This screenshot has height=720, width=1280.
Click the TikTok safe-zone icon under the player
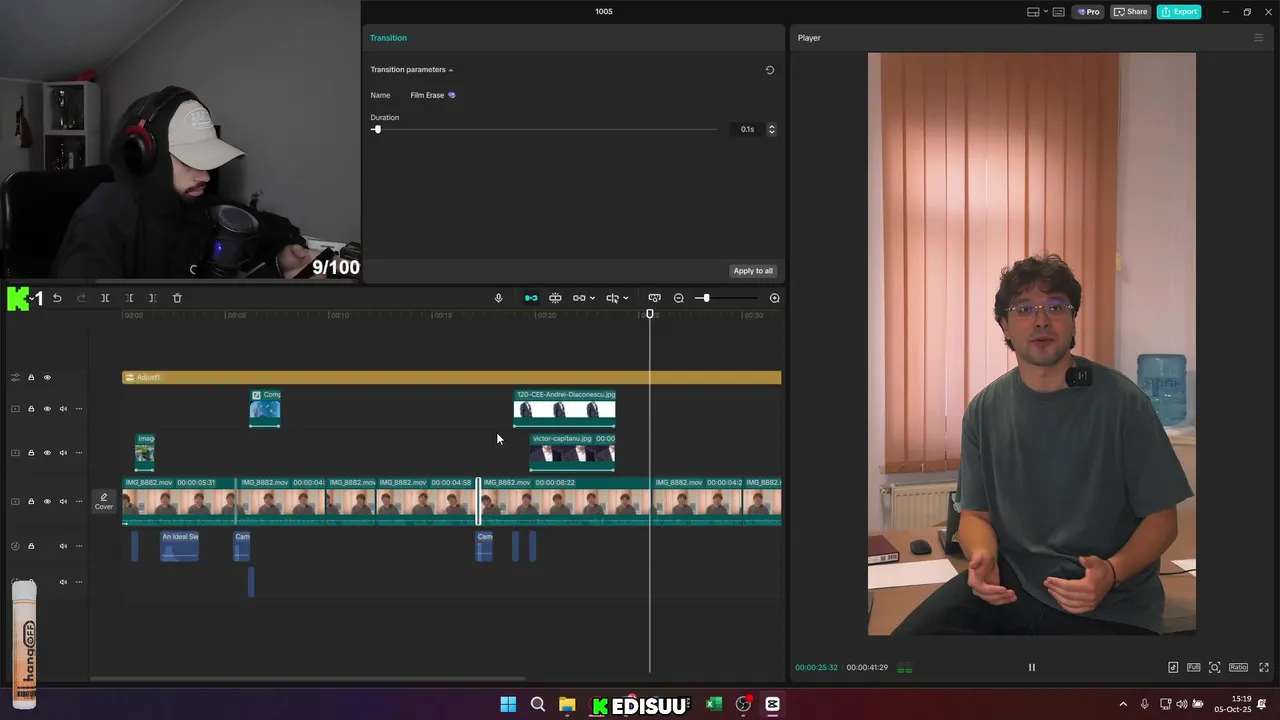pyautogui.click(x=1173, y=667)
